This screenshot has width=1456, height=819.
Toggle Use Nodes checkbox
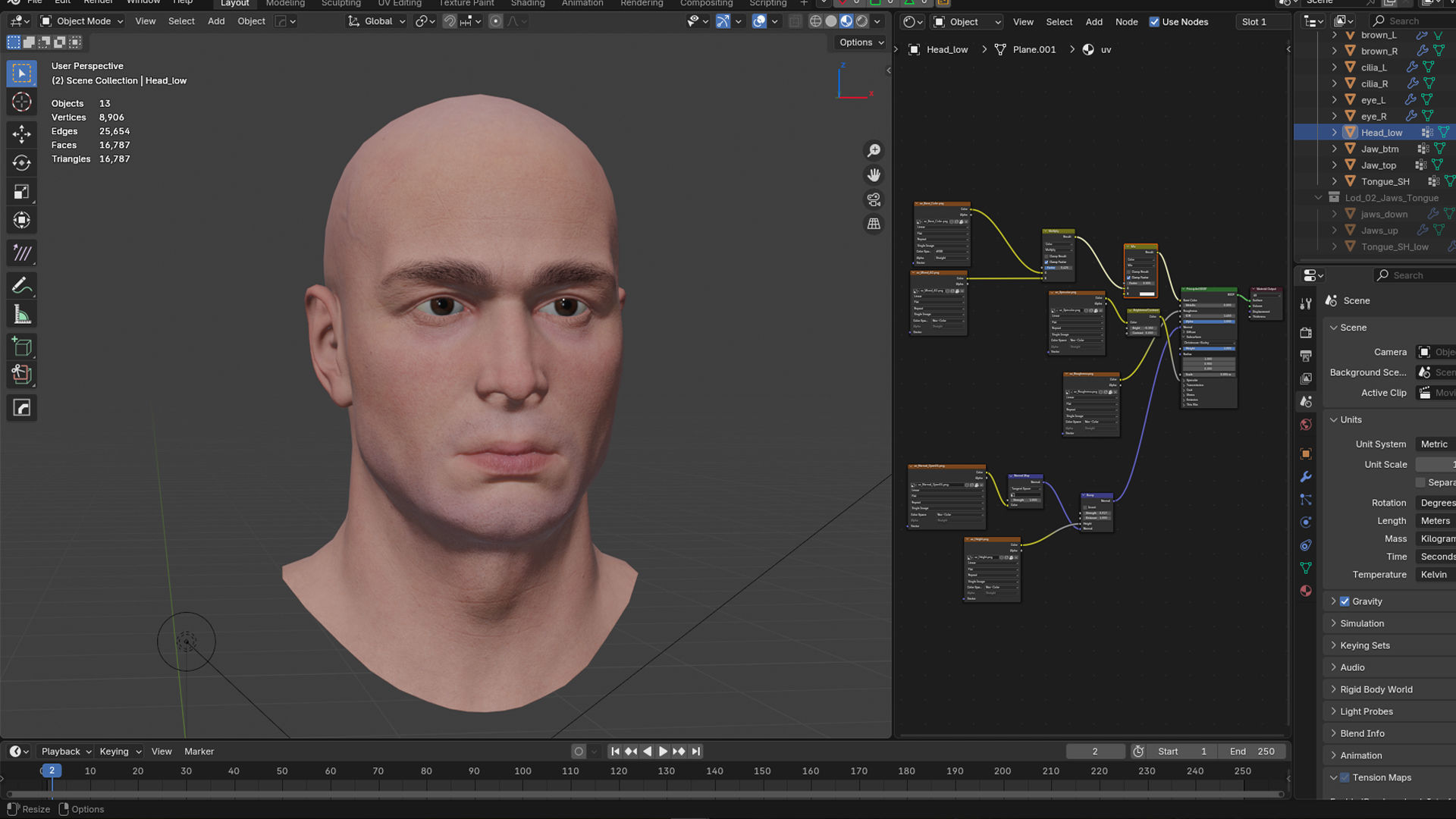pyautogui.click(x=1154, y=22)
